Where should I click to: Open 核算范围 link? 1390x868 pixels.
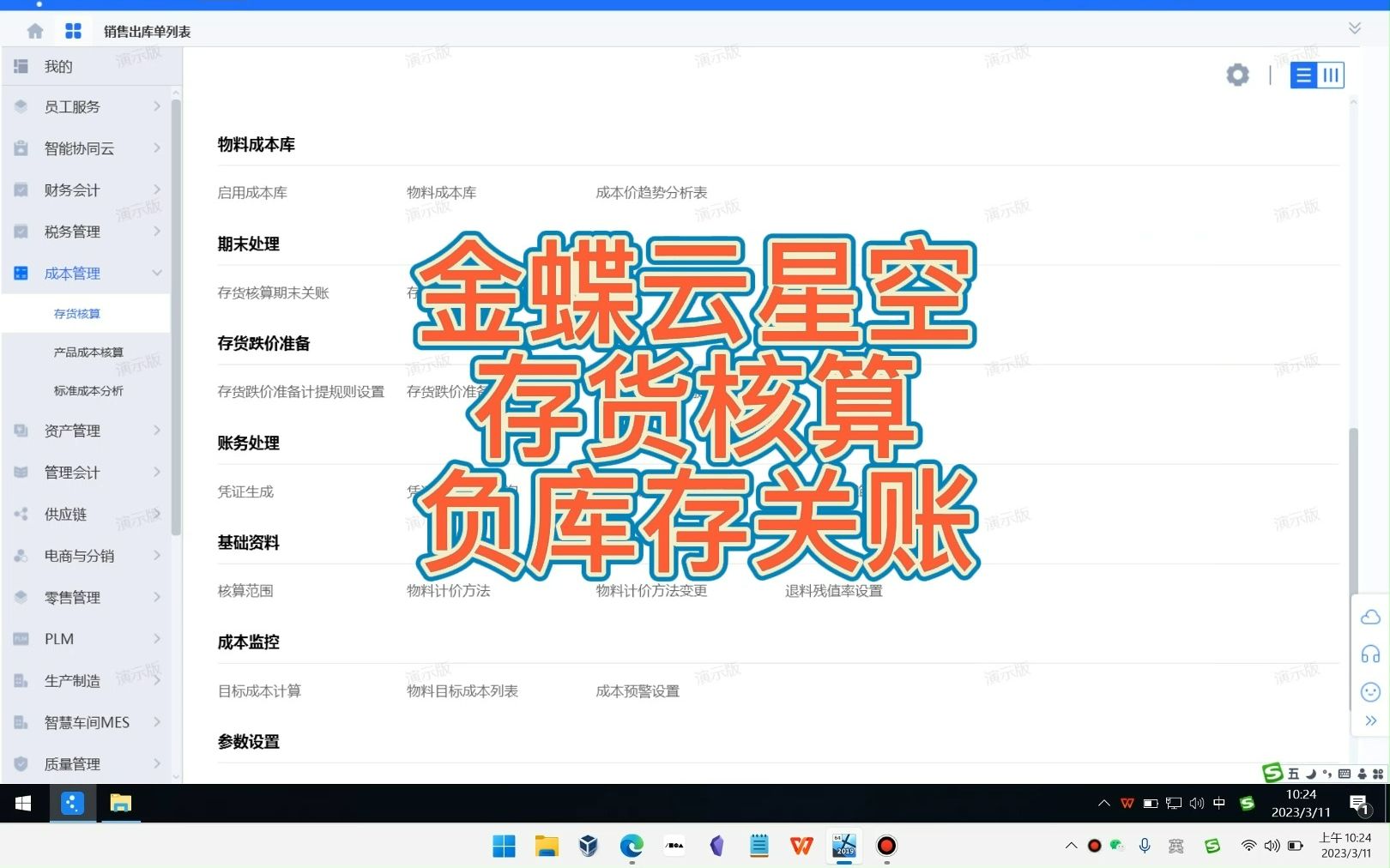(x=245, y=591)
